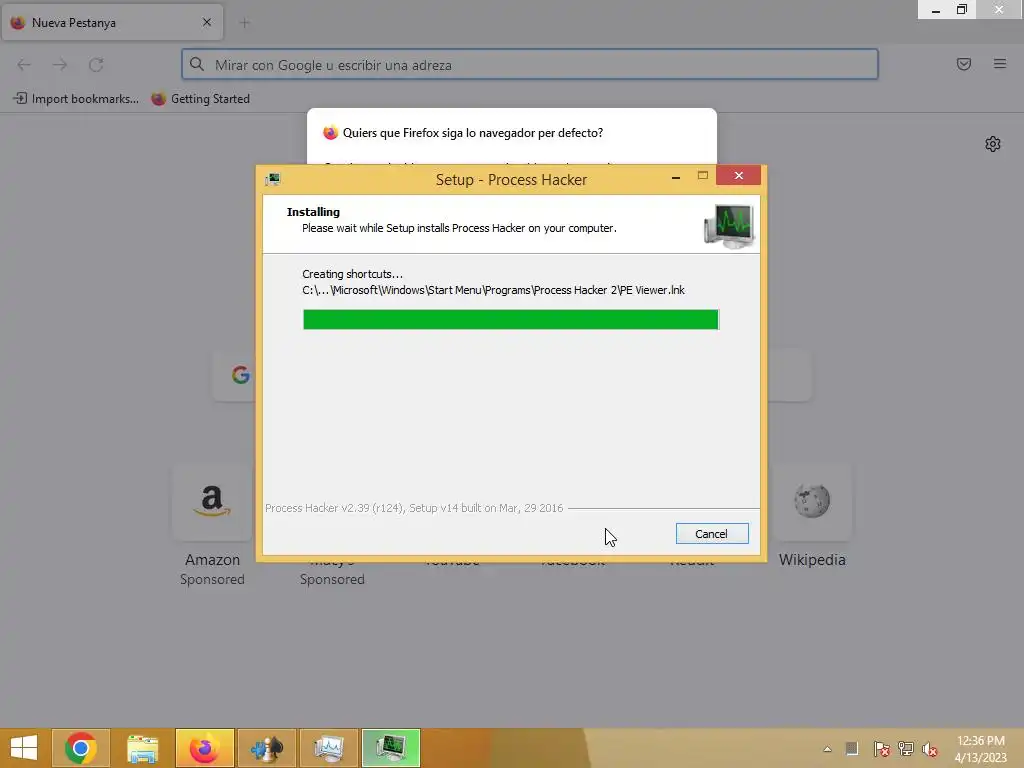Open Action Center flag icon in tray

pos(881,749)
